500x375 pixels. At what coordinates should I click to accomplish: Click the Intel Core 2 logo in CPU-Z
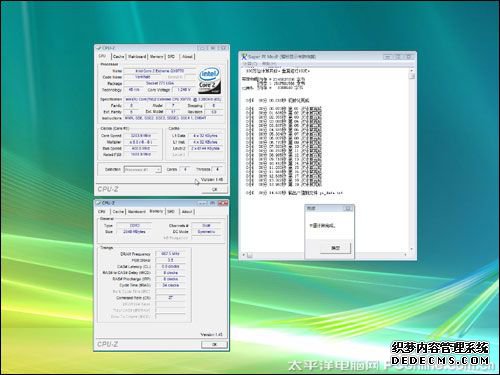pos(209,80)
